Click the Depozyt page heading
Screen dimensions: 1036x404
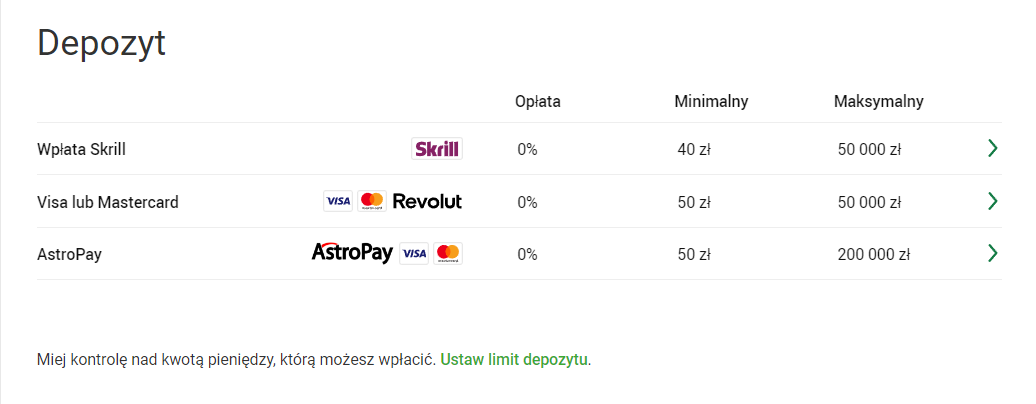101,44
